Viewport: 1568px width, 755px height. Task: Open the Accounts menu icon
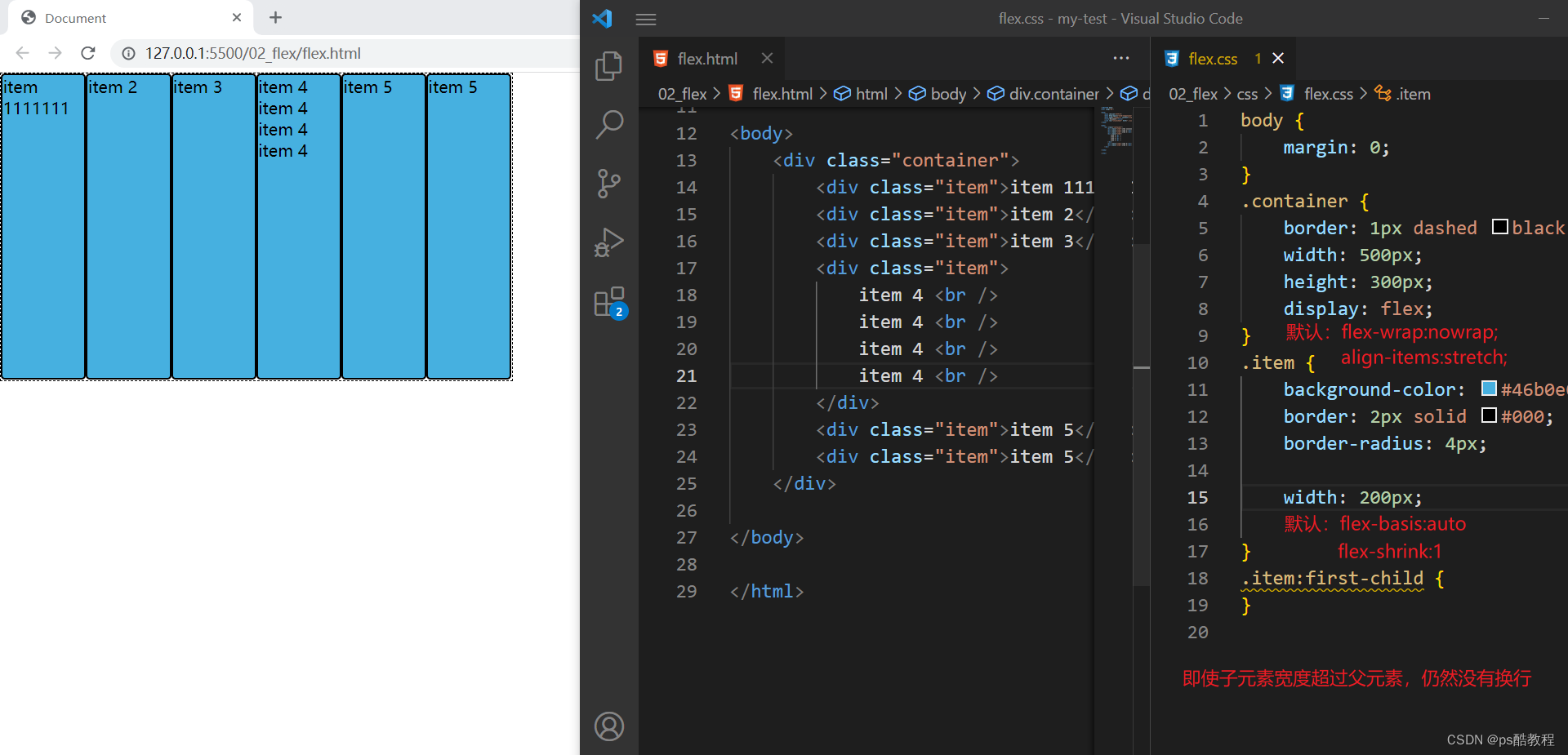(609, 726)
